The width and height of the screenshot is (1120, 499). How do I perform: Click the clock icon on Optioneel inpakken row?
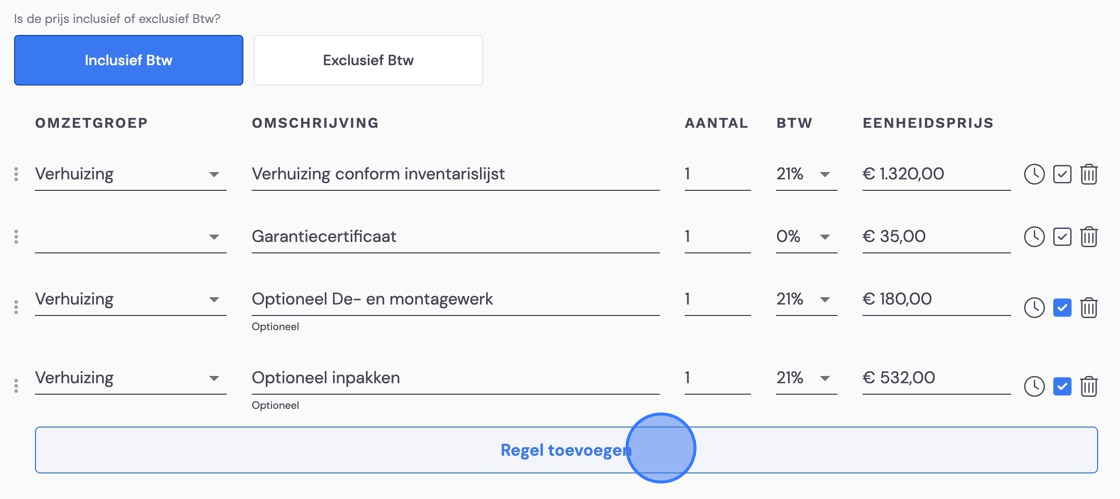1034,386
